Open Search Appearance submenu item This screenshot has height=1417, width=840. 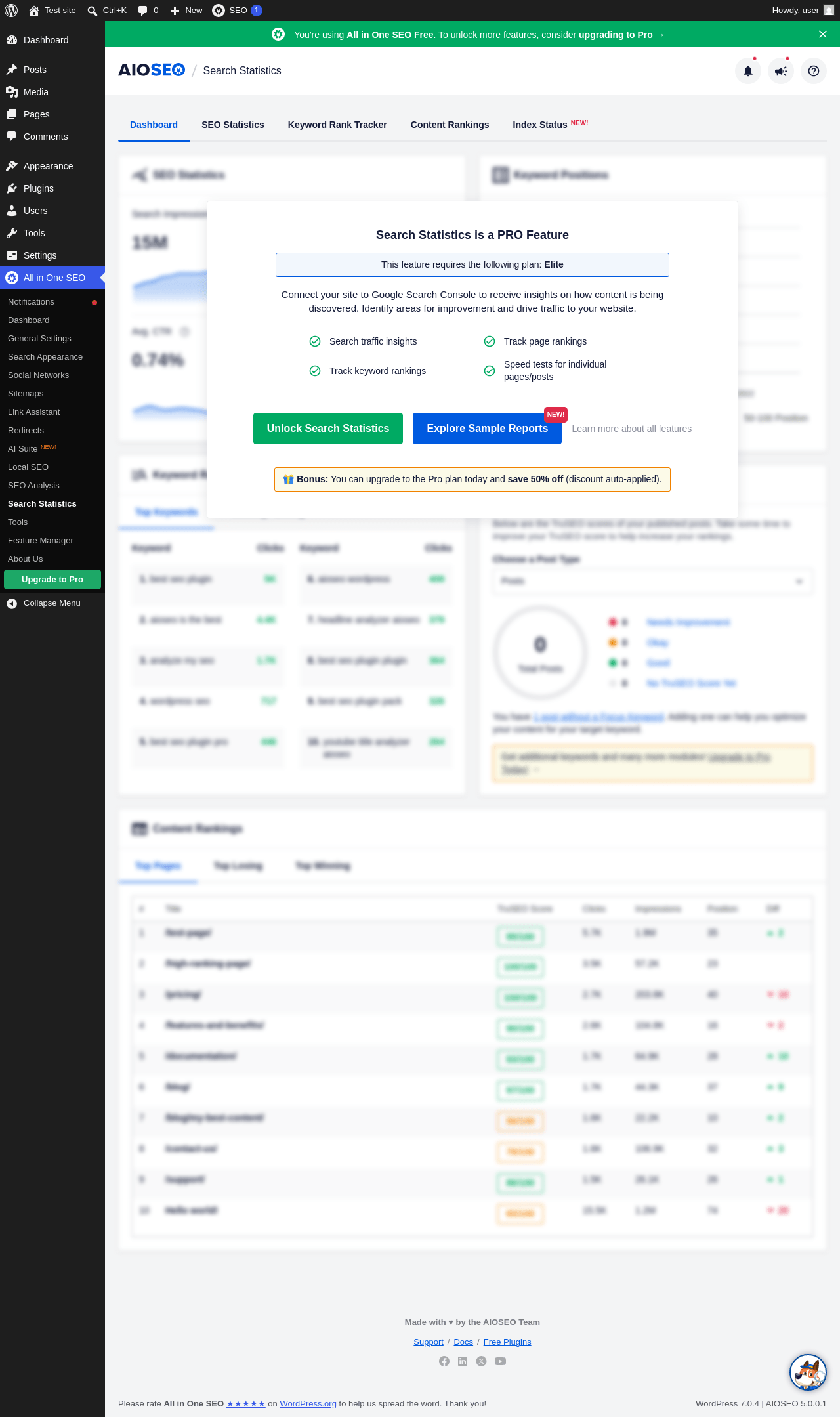pyautogui.click(x=52, y=357)
